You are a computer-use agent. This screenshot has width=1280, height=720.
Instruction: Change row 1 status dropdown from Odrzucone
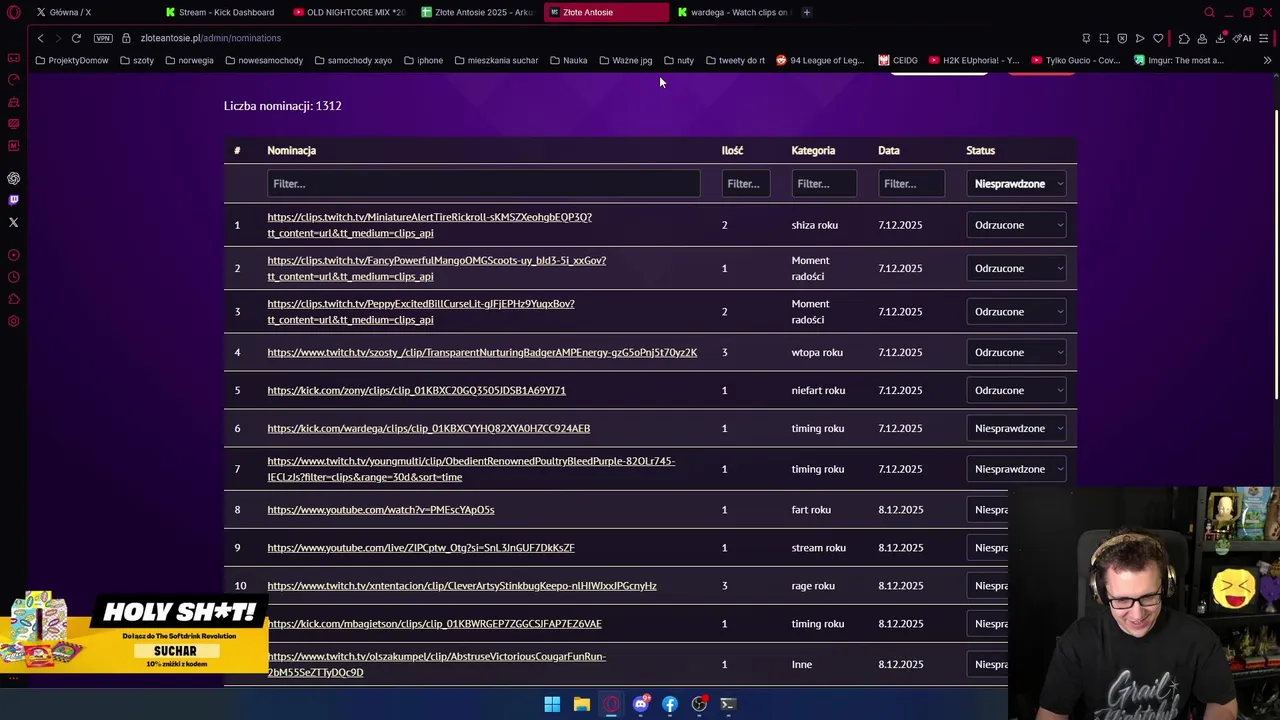pos(1016,225)
